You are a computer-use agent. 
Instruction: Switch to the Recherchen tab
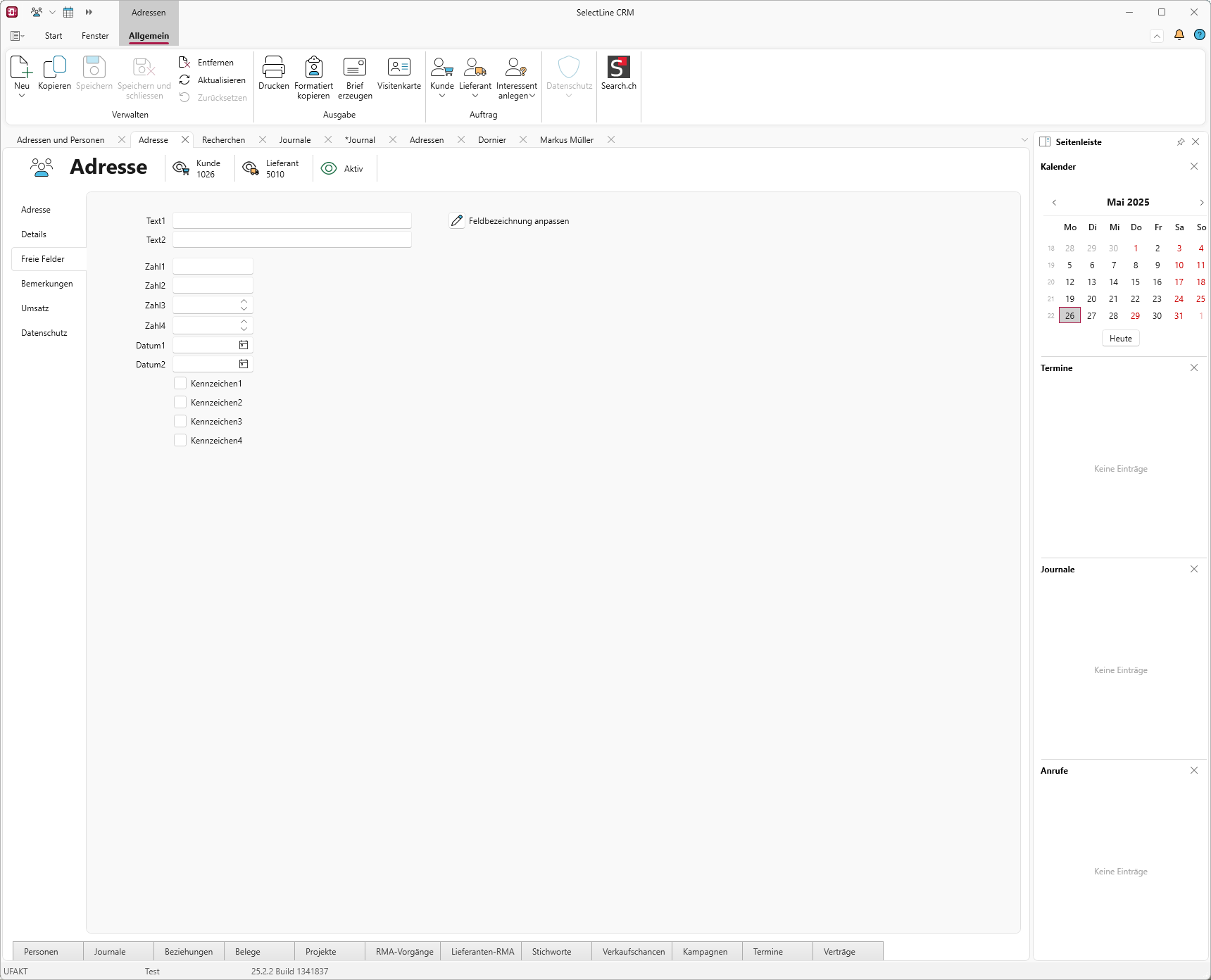tap(223, 140)
